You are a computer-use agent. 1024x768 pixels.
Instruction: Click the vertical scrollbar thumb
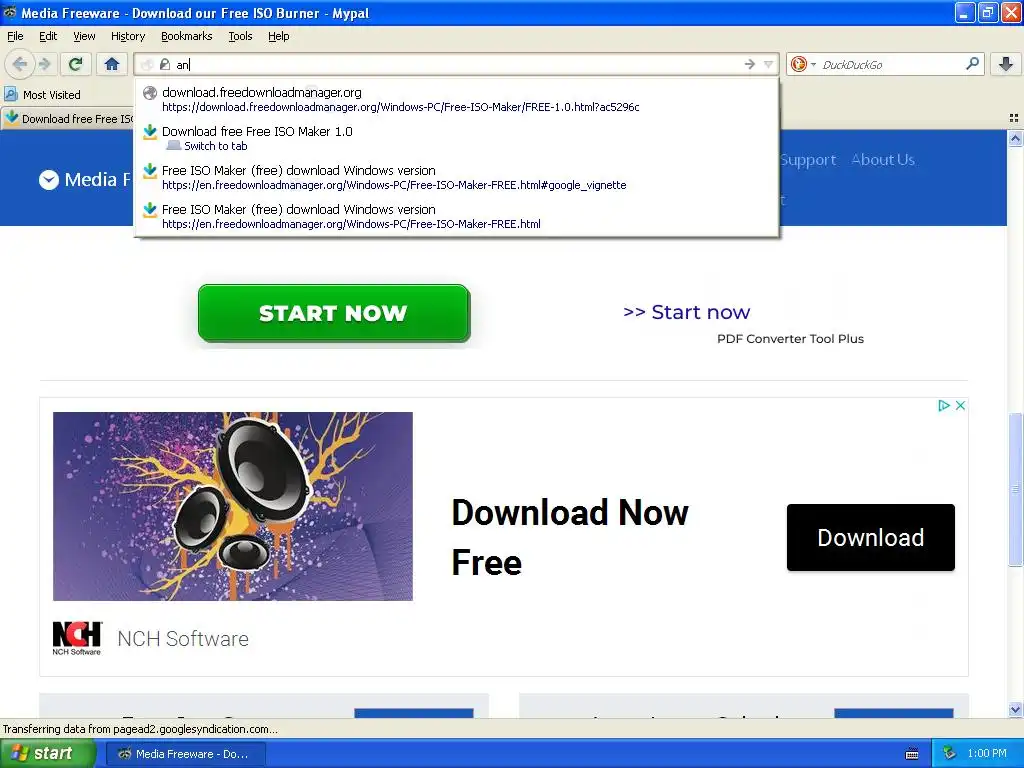point(1015,489)
